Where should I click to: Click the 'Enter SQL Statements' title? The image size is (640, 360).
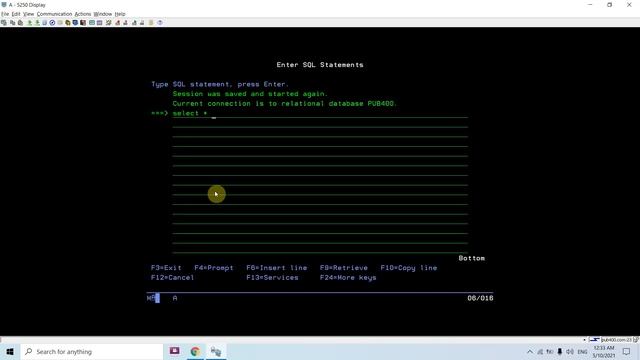[320, 64]
